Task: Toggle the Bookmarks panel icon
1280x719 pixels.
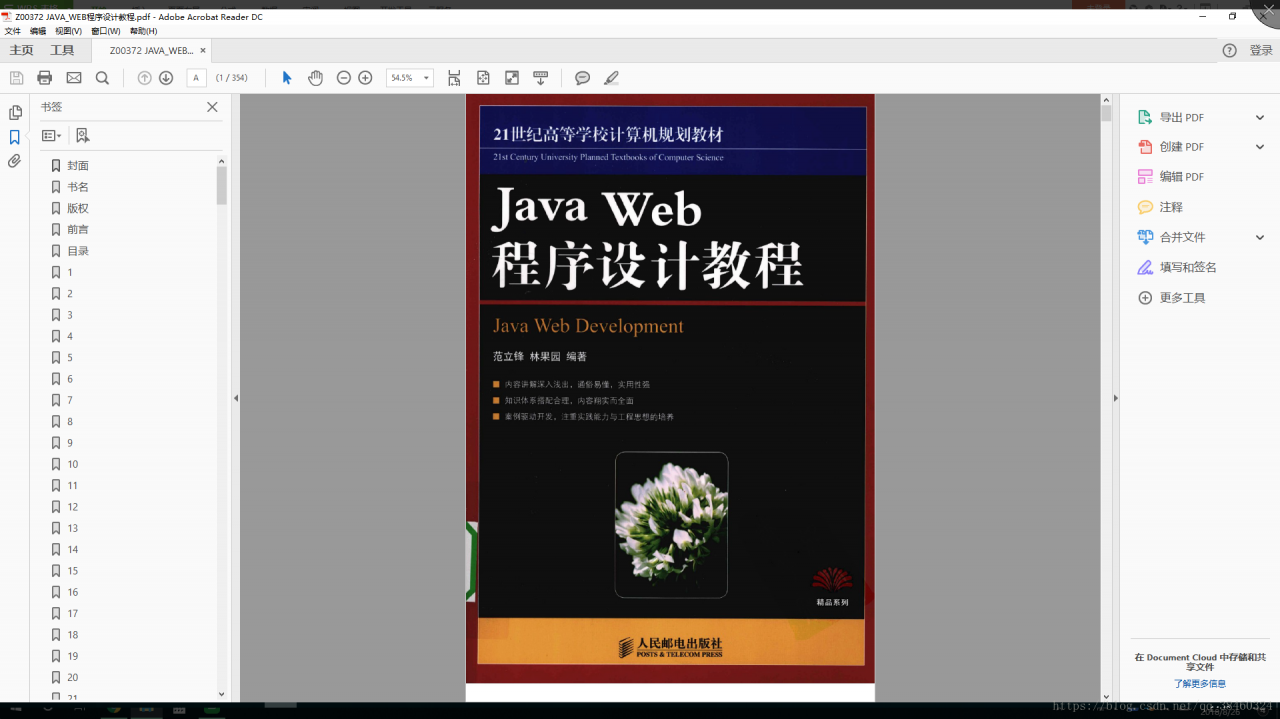Action: point(15,137)
